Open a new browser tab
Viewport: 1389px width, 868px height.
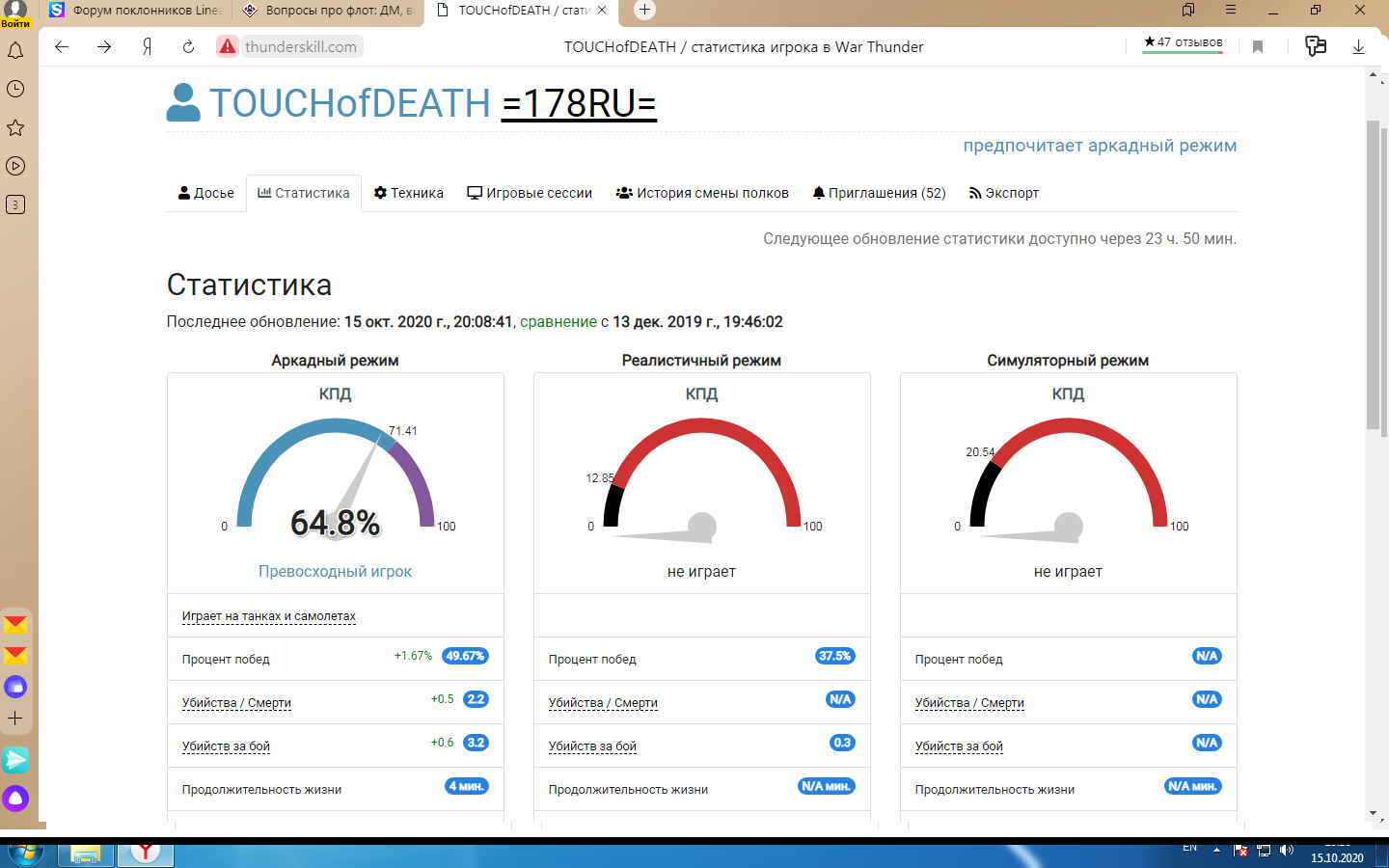point(644,10)
